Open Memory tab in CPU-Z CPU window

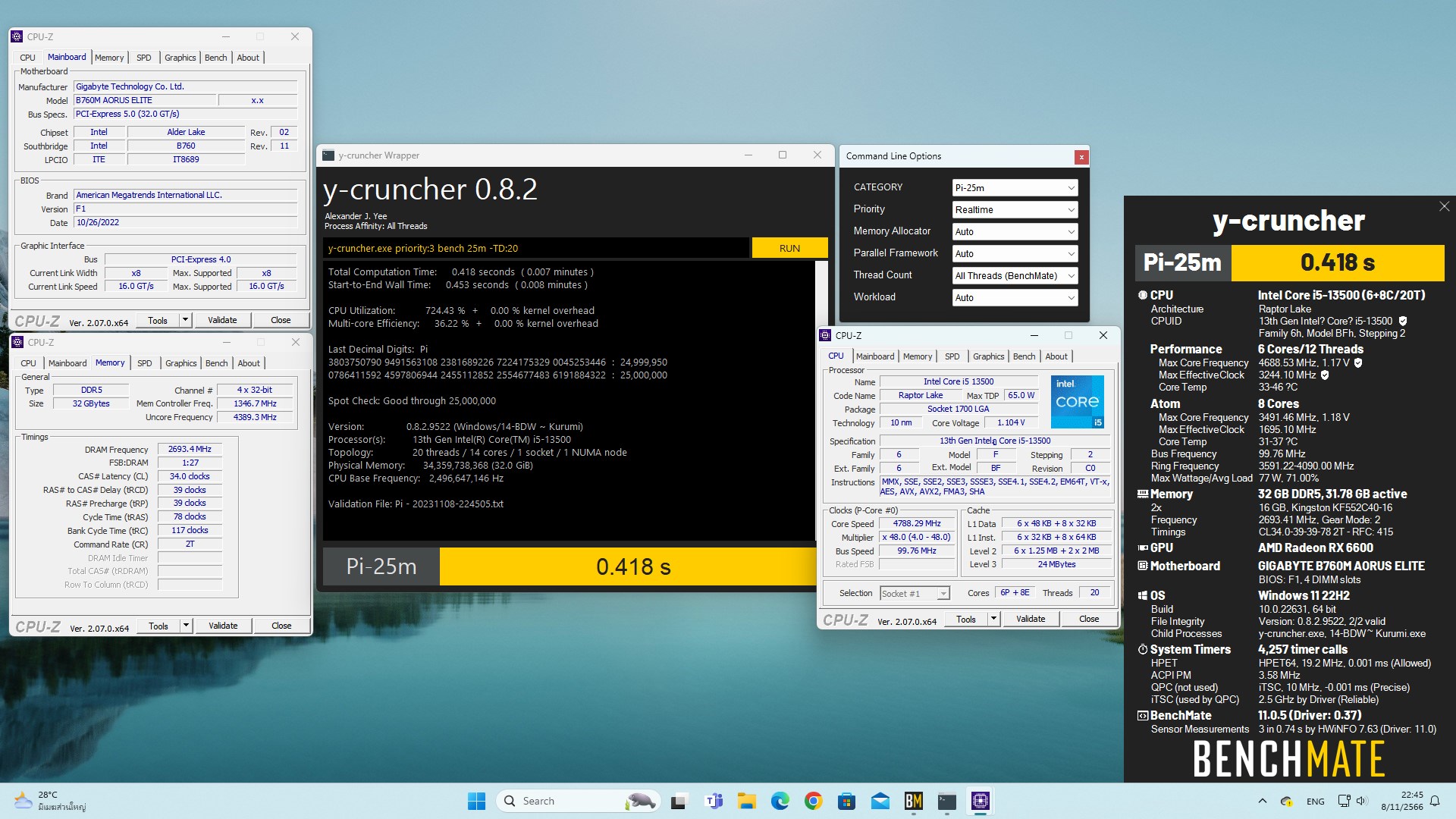tap(918, 356)
